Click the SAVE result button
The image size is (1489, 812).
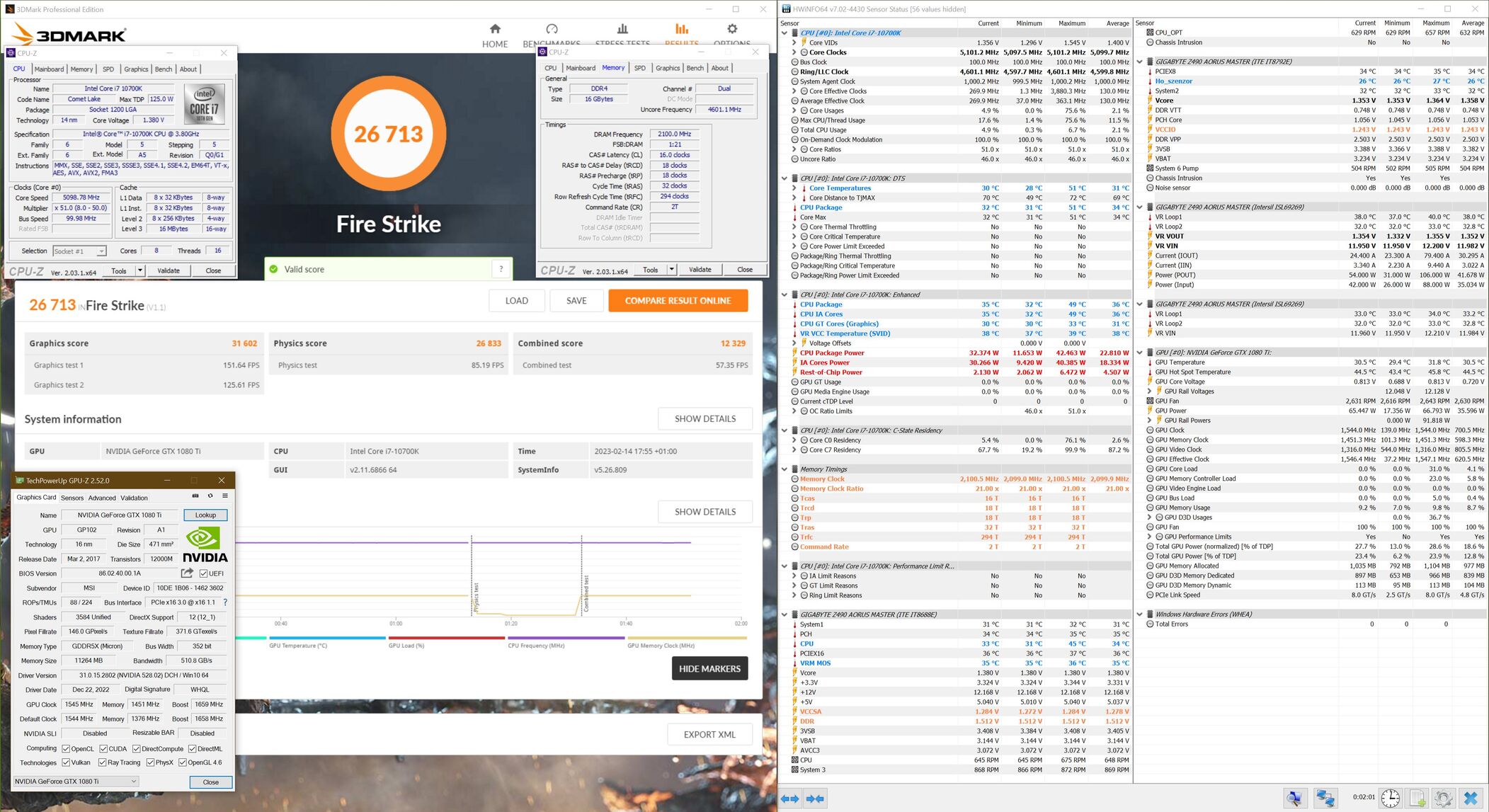(576, 301)
